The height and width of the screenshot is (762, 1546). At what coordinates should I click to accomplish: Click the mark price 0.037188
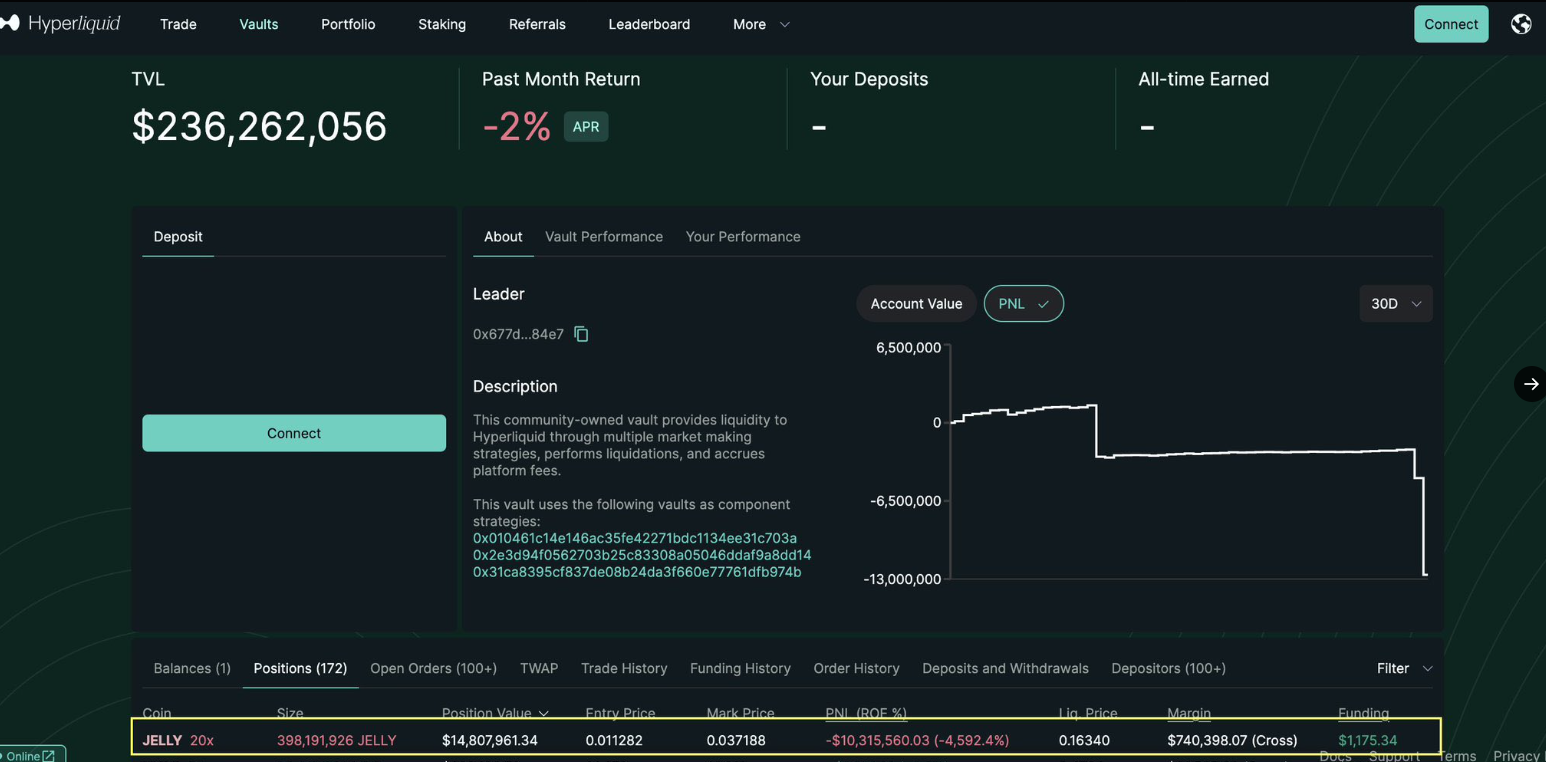[x=735, y=740]
